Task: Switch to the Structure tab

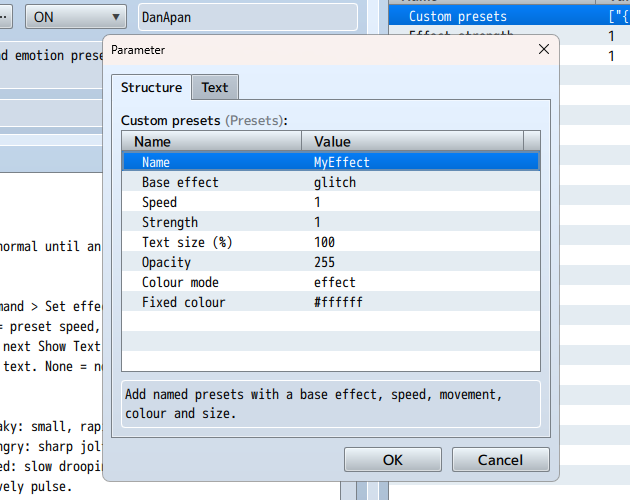Action: tap(151, 87)
